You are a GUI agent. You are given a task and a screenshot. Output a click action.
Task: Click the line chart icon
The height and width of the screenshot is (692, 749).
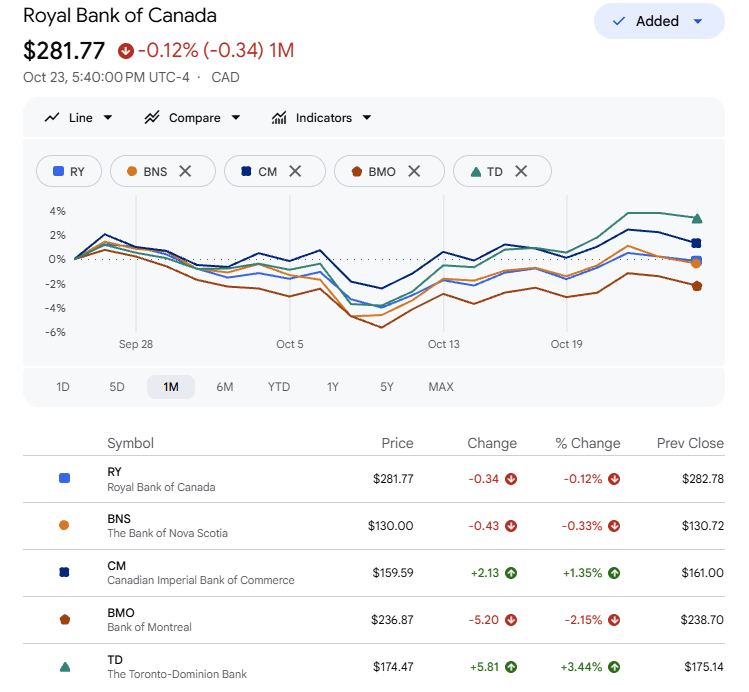point(52,117)
